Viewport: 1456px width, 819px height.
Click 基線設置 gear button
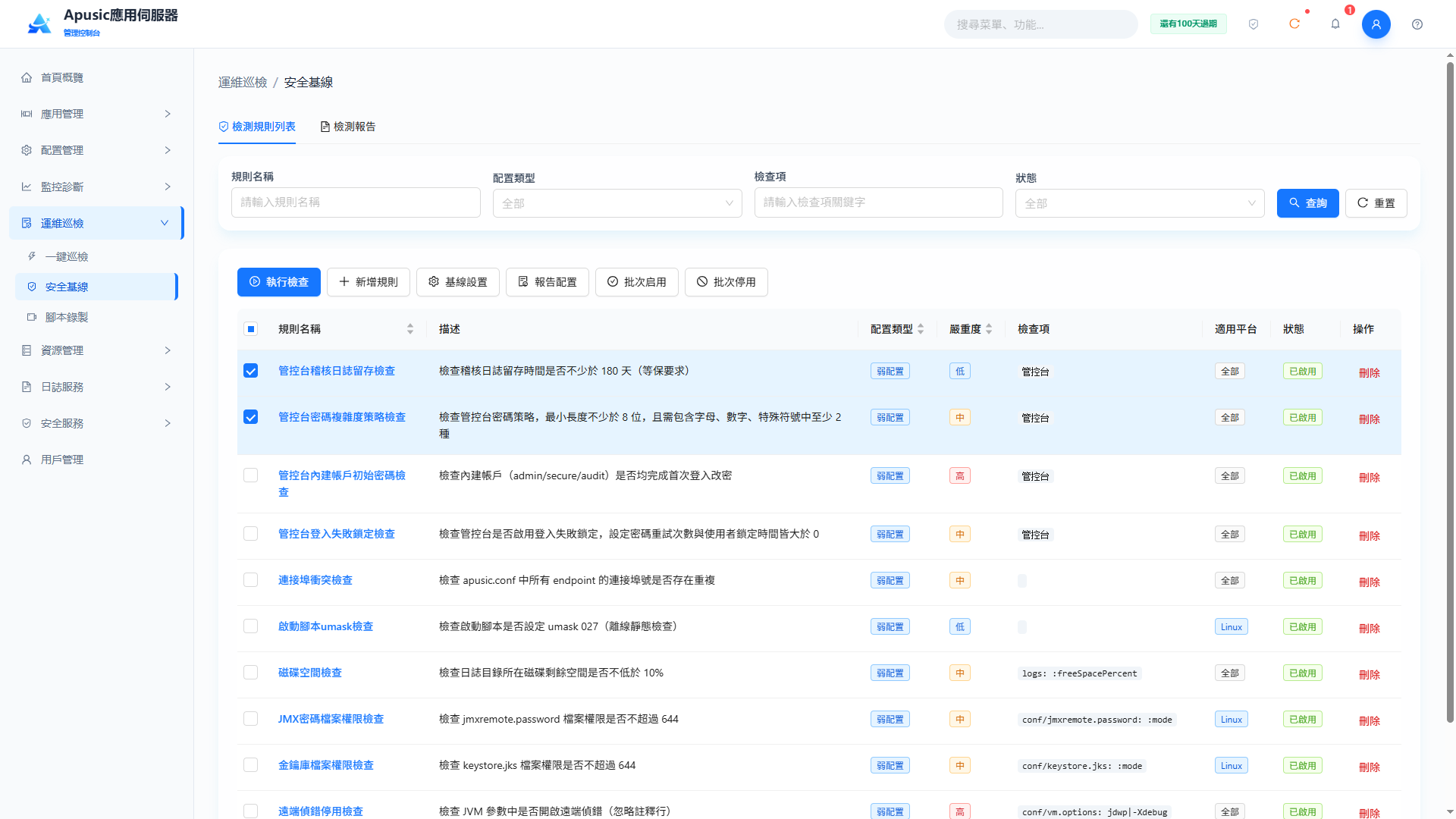pos(458,282)
